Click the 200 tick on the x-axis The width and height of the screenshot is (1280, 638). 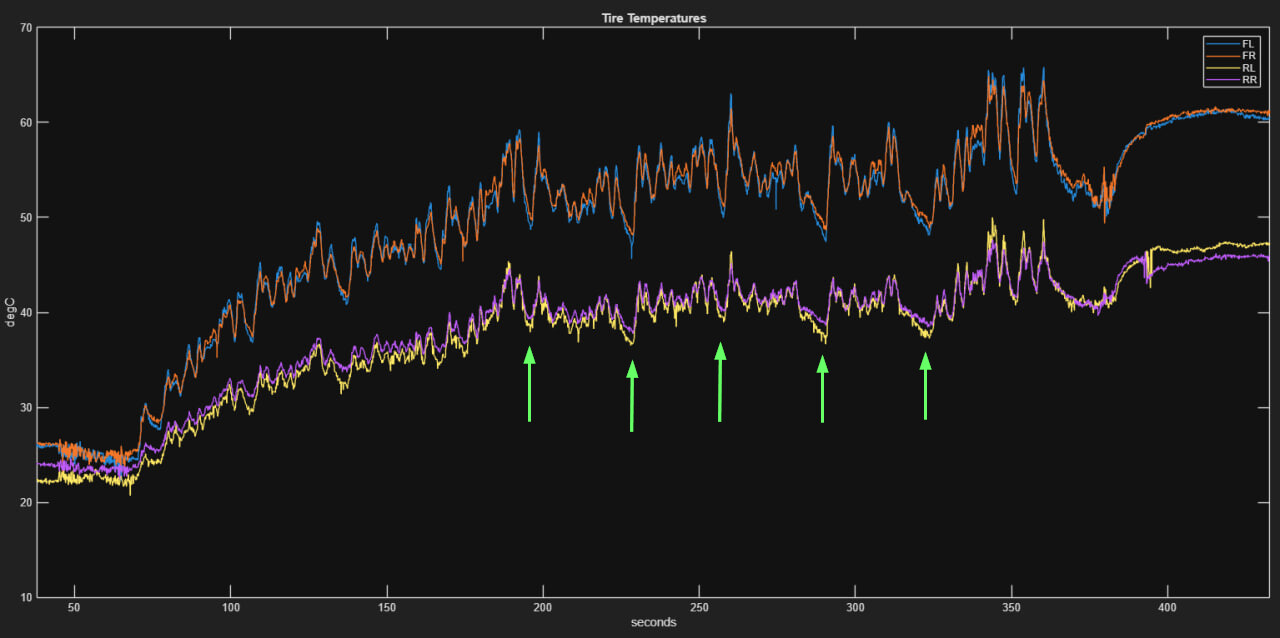543,607
